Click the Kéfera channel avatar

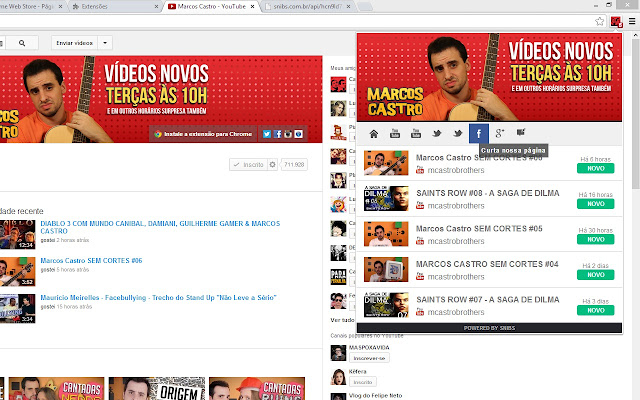(338, 377)
